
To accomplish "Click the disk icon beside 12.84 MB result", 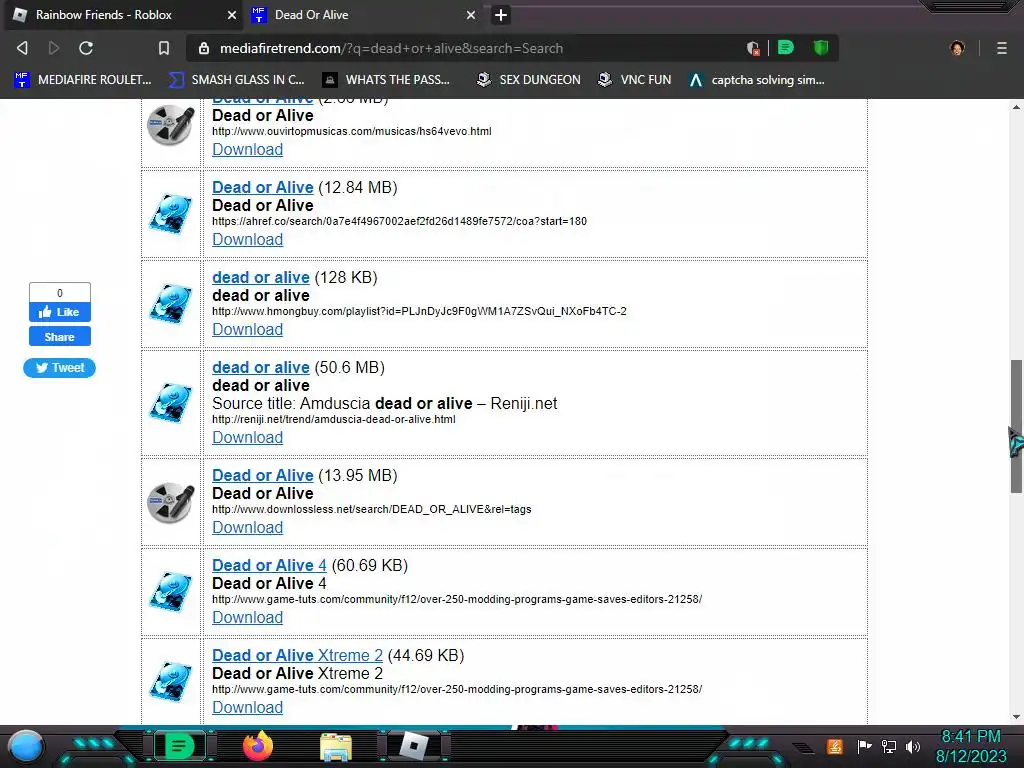I will [170, 214].
